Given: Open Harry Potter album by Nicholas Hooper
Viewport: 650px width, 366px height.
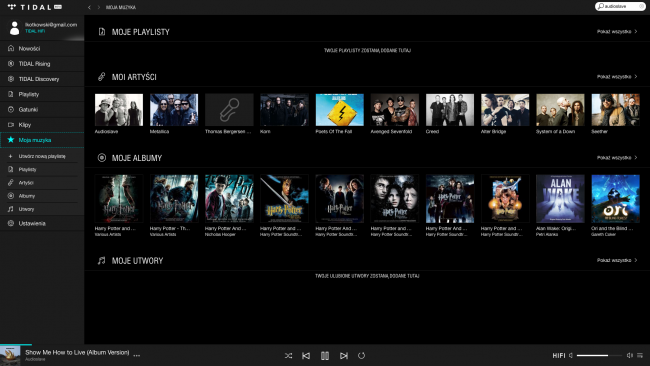Looking at the screenshot, I should [x=229, y=199].
